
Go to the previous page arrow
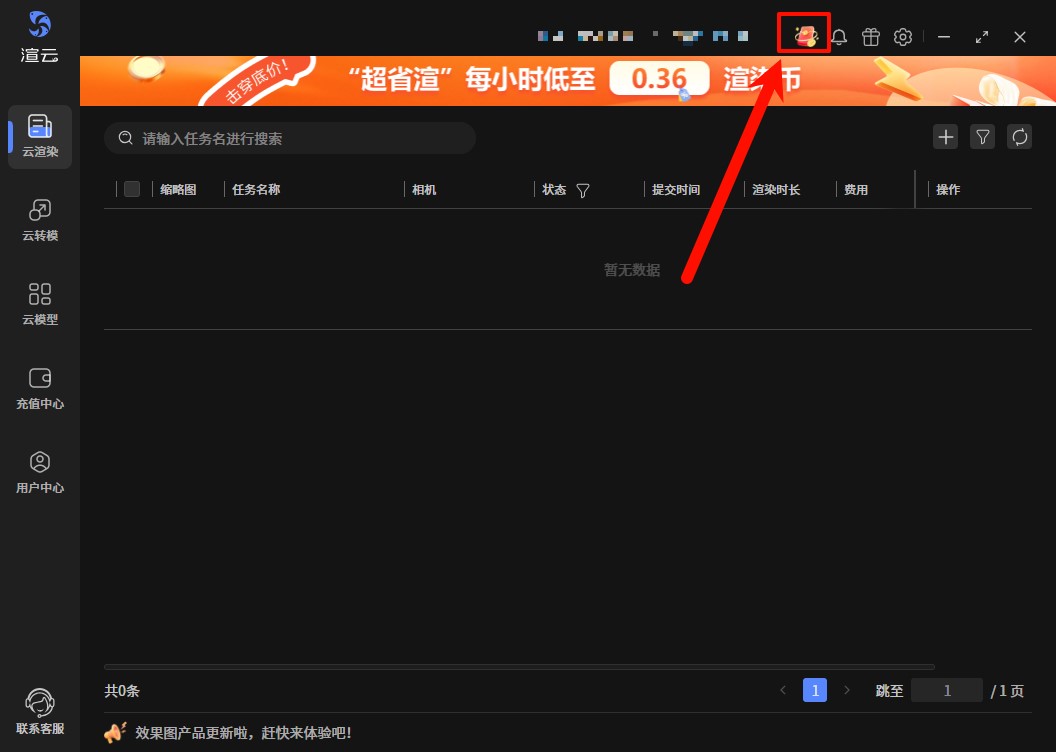(x=783, y=690)
